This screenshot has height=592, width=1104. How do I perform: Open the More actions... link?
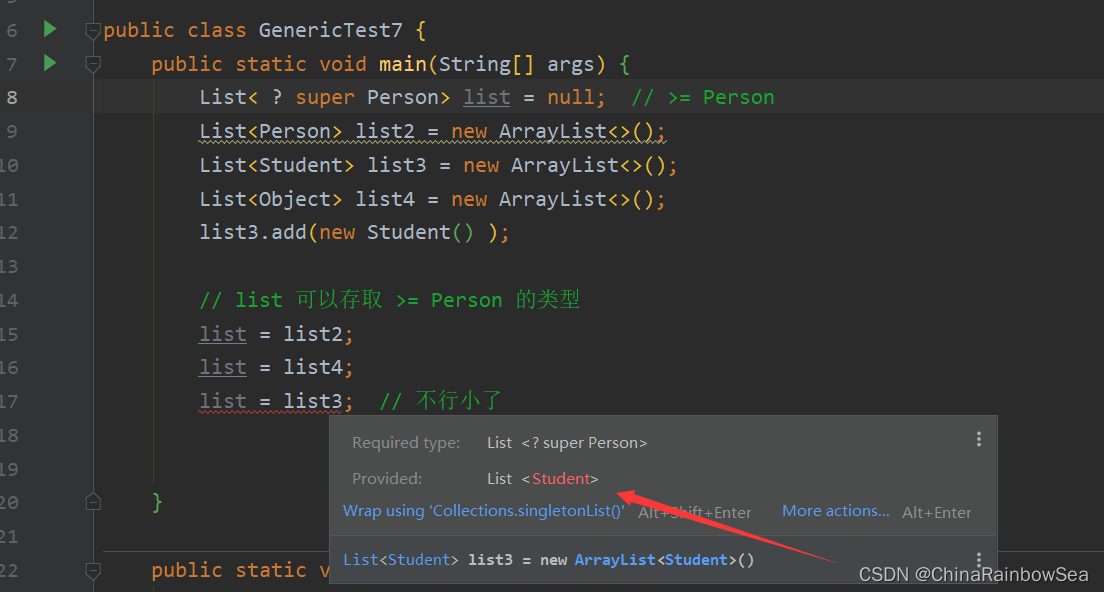point(835,511)
